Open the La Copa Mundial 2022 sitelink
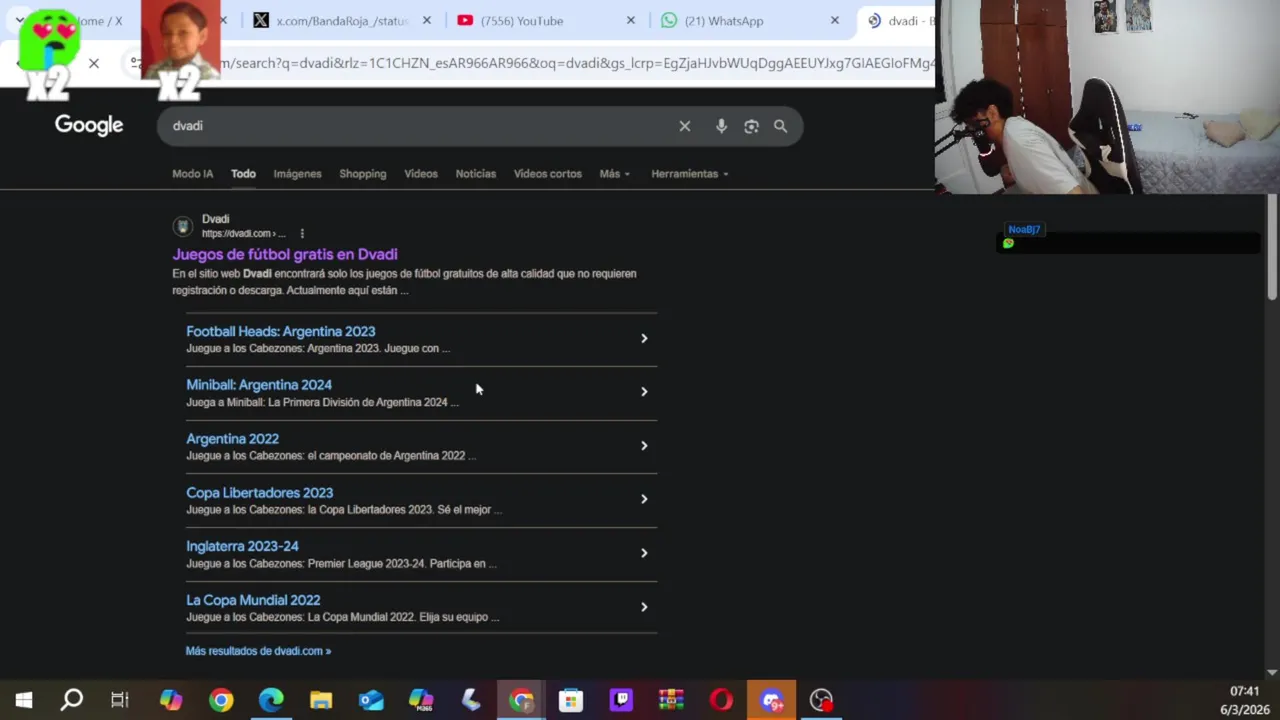Image resolution: width=1280 pixels, height=720 pixels. (x=253, y=600)
